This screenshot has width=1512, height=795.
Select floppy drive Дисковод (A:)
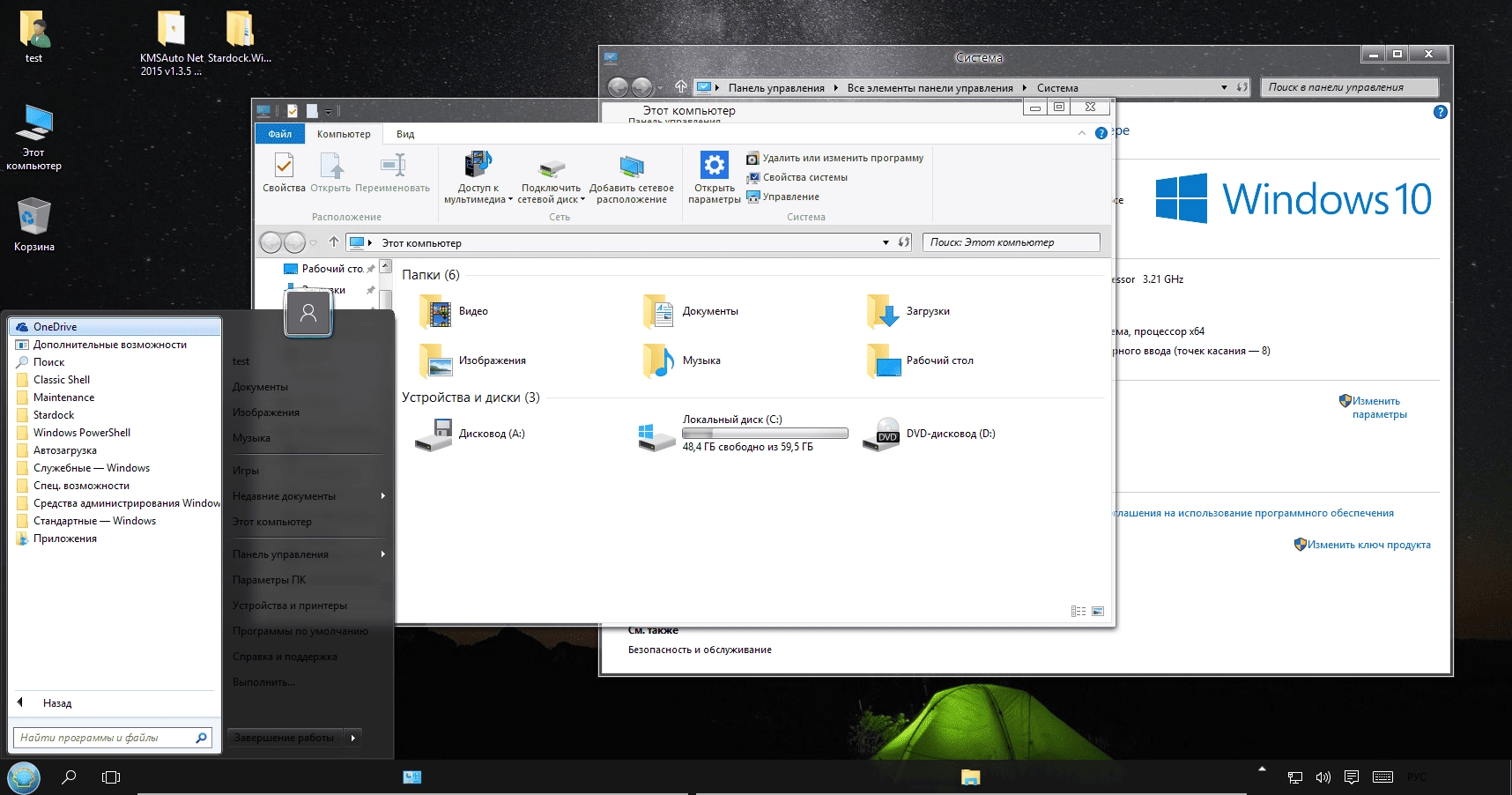click(471, 434)
